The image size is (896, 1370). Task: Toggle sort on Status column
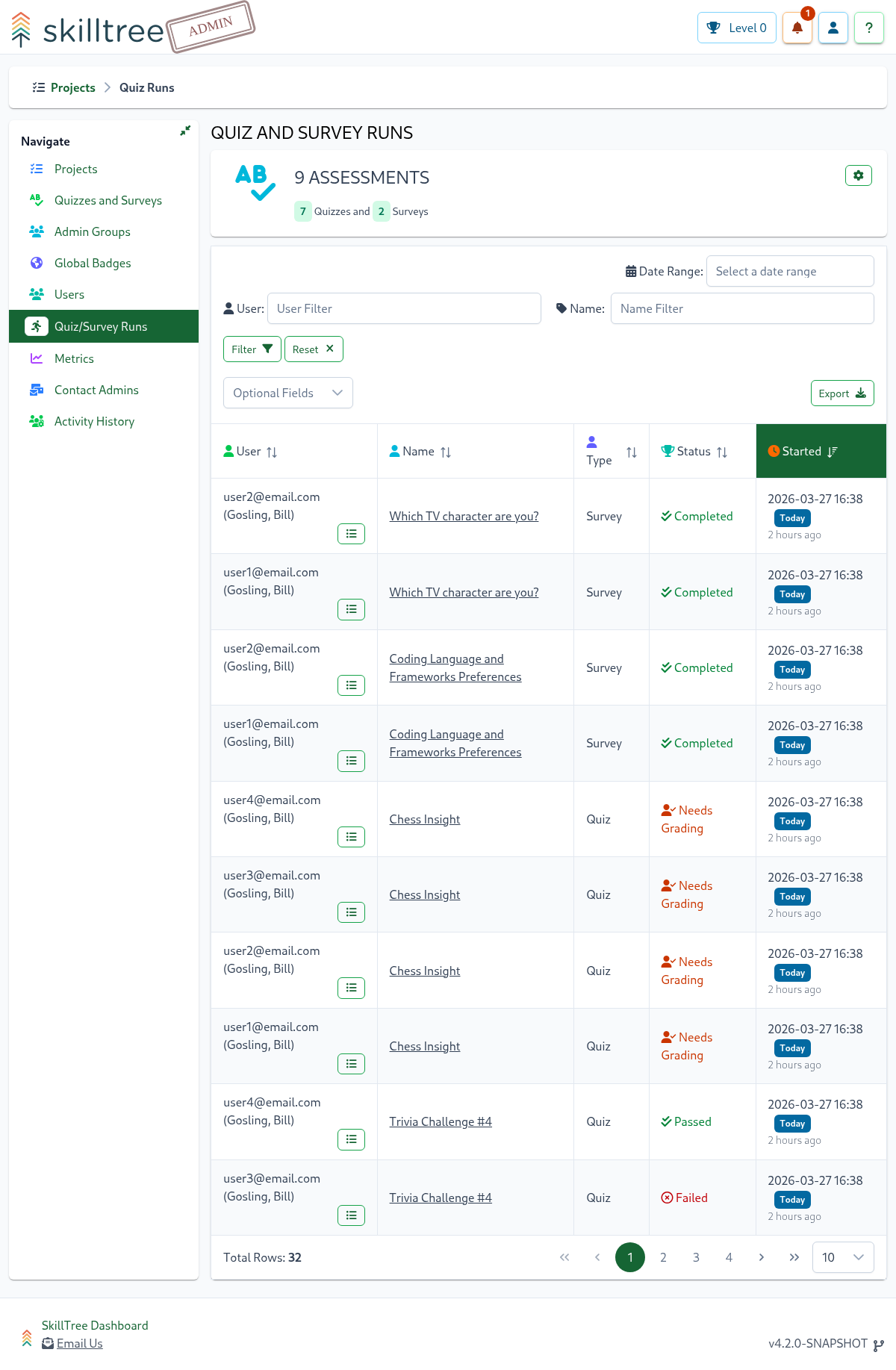click(721, 452)
